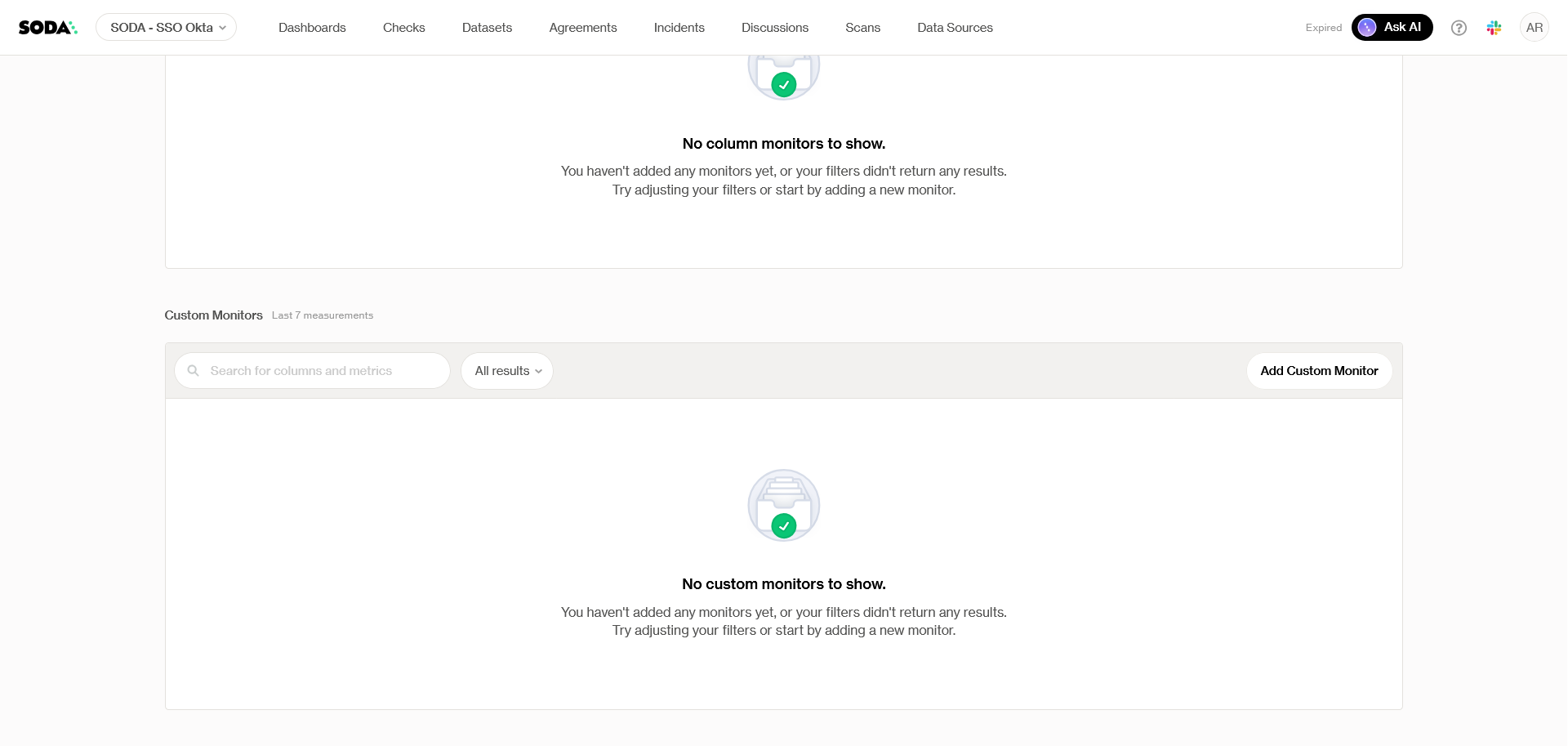This screenshot has width=1568, height=746.
Task: Expand the SODA - SSO Okta organization dropdown
Action: [167, 28]
